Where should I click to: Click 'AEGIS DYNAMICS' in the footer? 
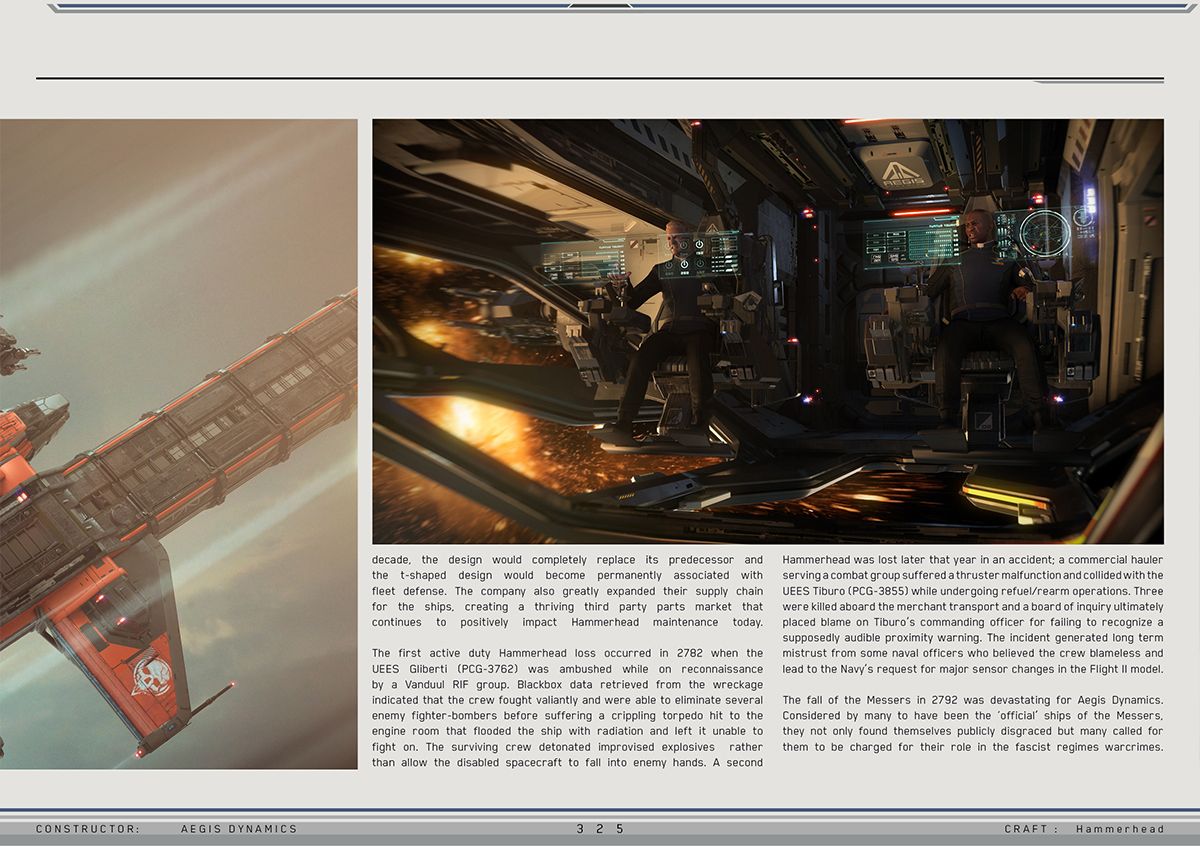239,829
